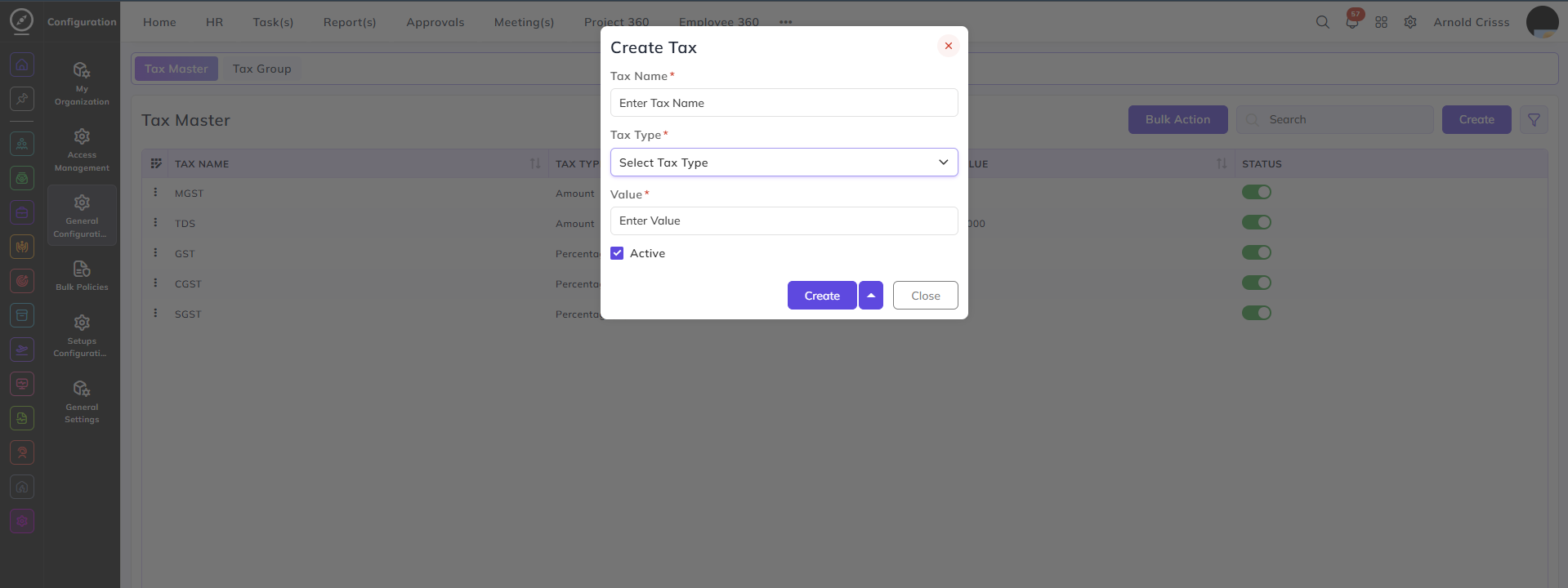Click the Bulk Action button
Image resolution: width=1568 pixels, height=588 pixels.
coord(1177,119)
